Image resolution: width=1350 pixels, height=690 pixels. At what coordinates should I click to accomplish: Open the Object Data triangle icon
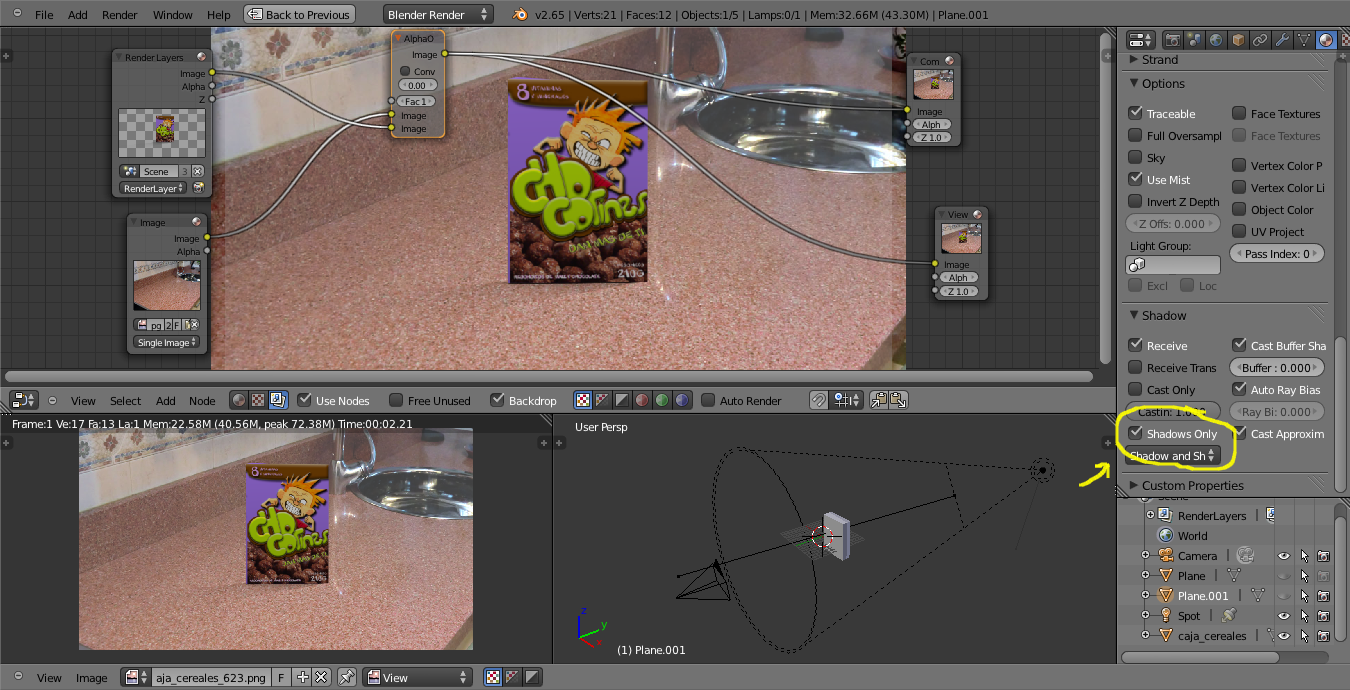coord(1304,40)
